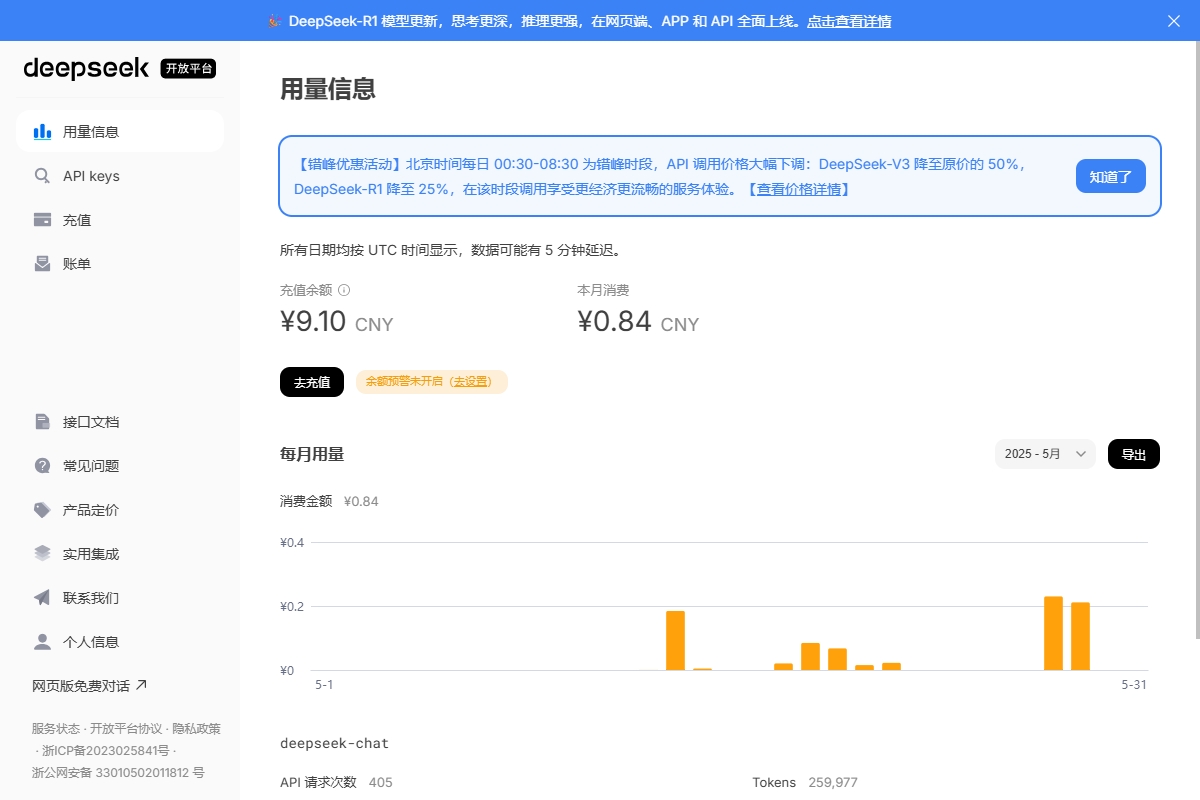Click the 常见问题 FAQ icon
Viewport: 1200px width, 800px height.
[42, 465]
